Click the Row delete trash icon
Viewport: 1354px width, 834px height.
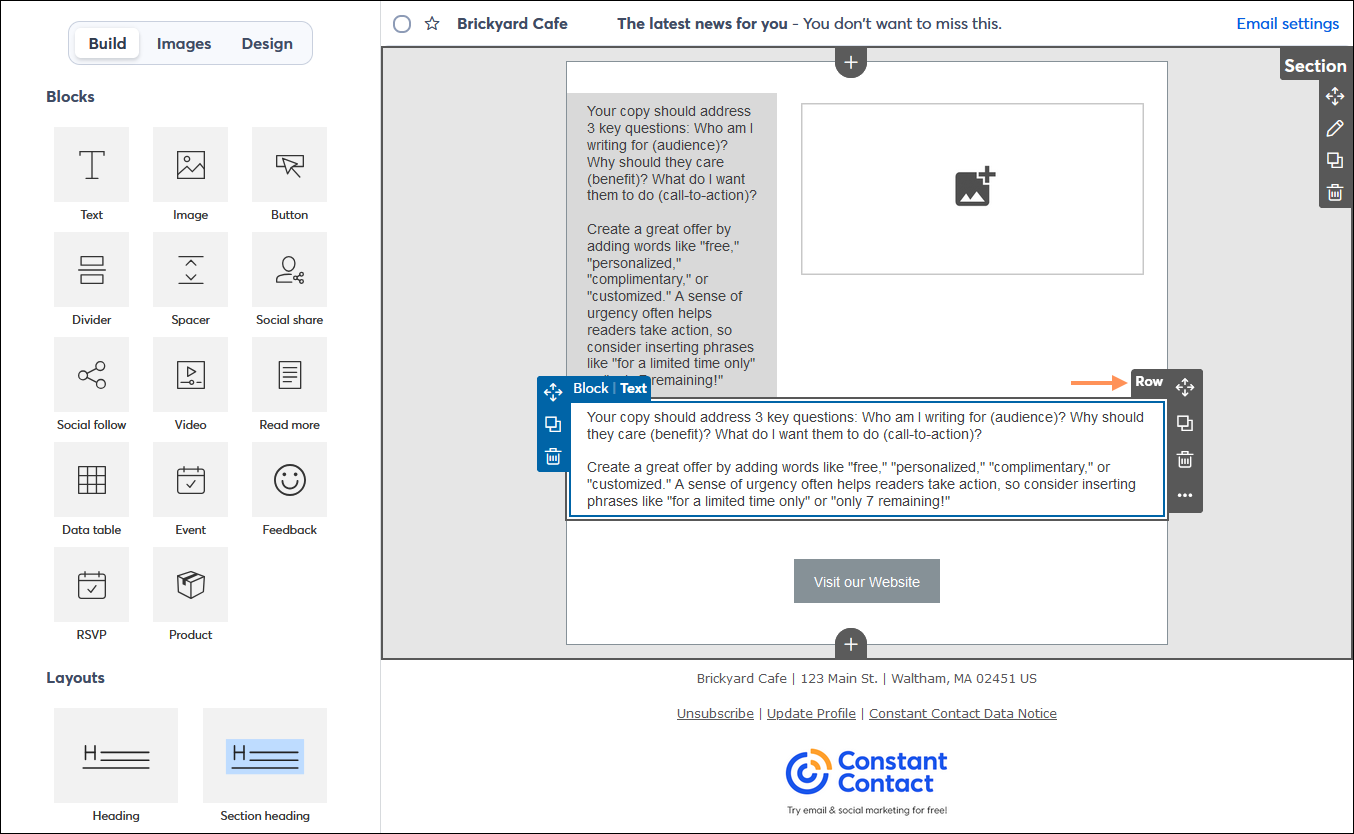[x=1185, y=459]
